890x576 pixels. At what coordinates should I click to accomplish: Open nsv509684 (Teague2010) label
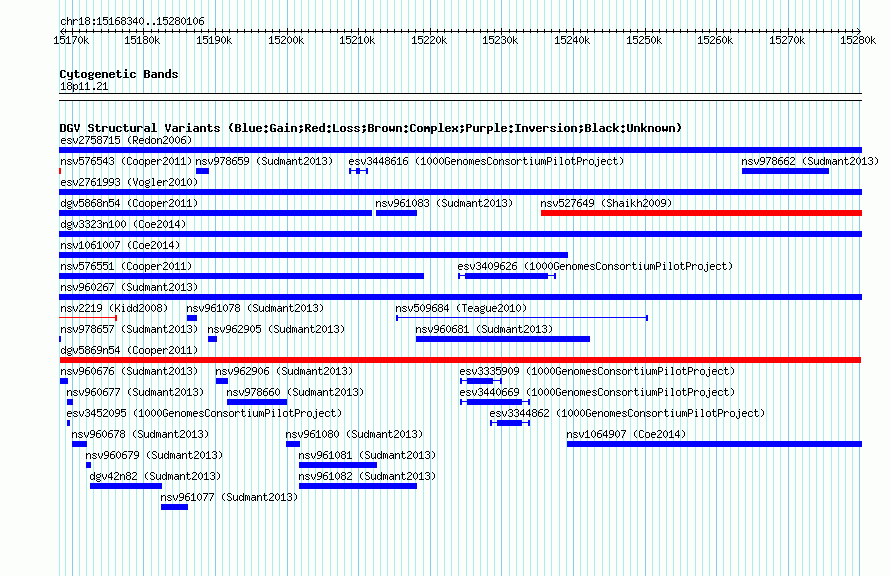coord(461,308)
